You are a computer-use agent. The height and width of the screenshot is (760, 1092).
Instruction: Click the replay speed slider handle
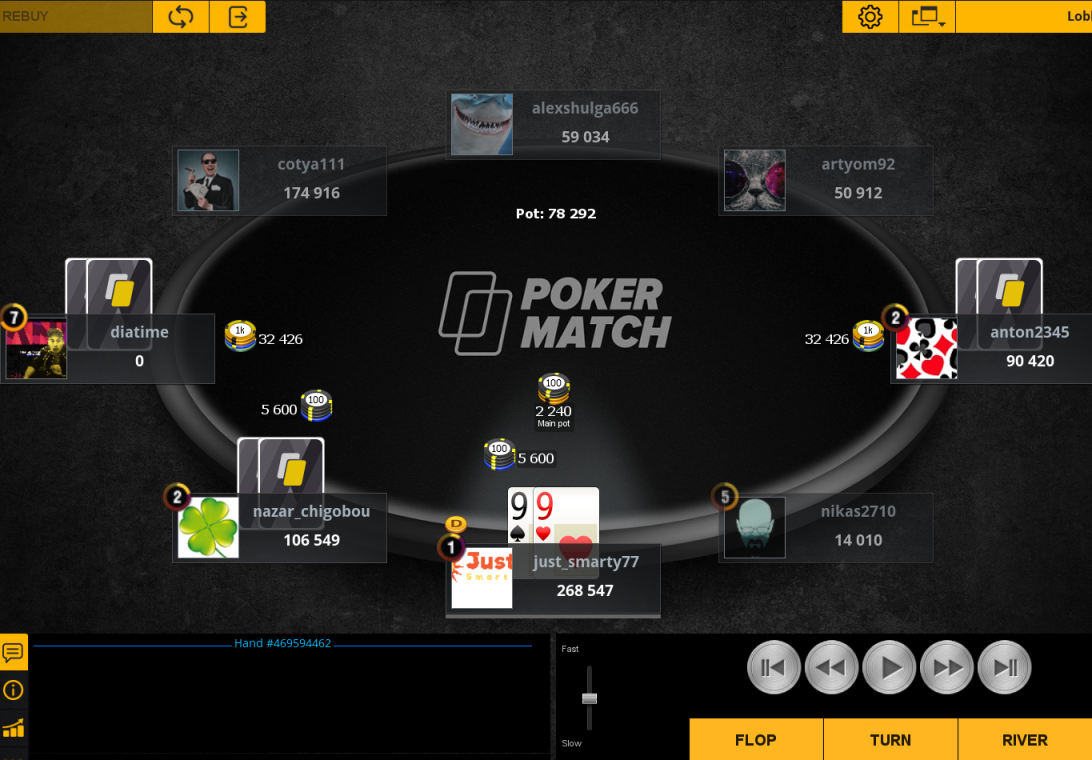pyautogui.click(x=589, y=698)
